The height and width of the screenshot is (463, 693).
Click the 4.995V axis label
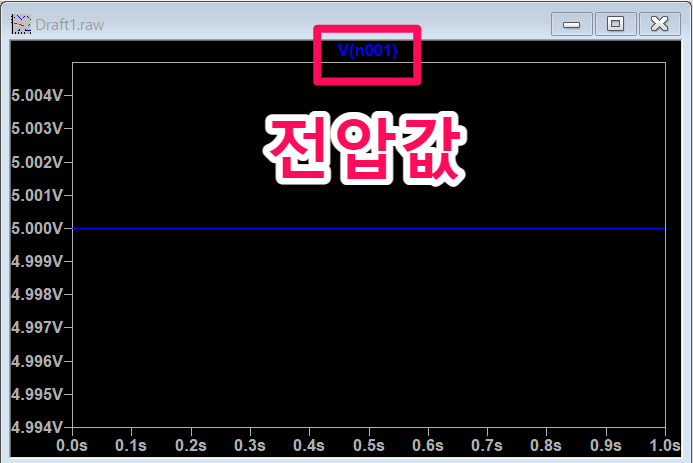click(x=37, y=394)
